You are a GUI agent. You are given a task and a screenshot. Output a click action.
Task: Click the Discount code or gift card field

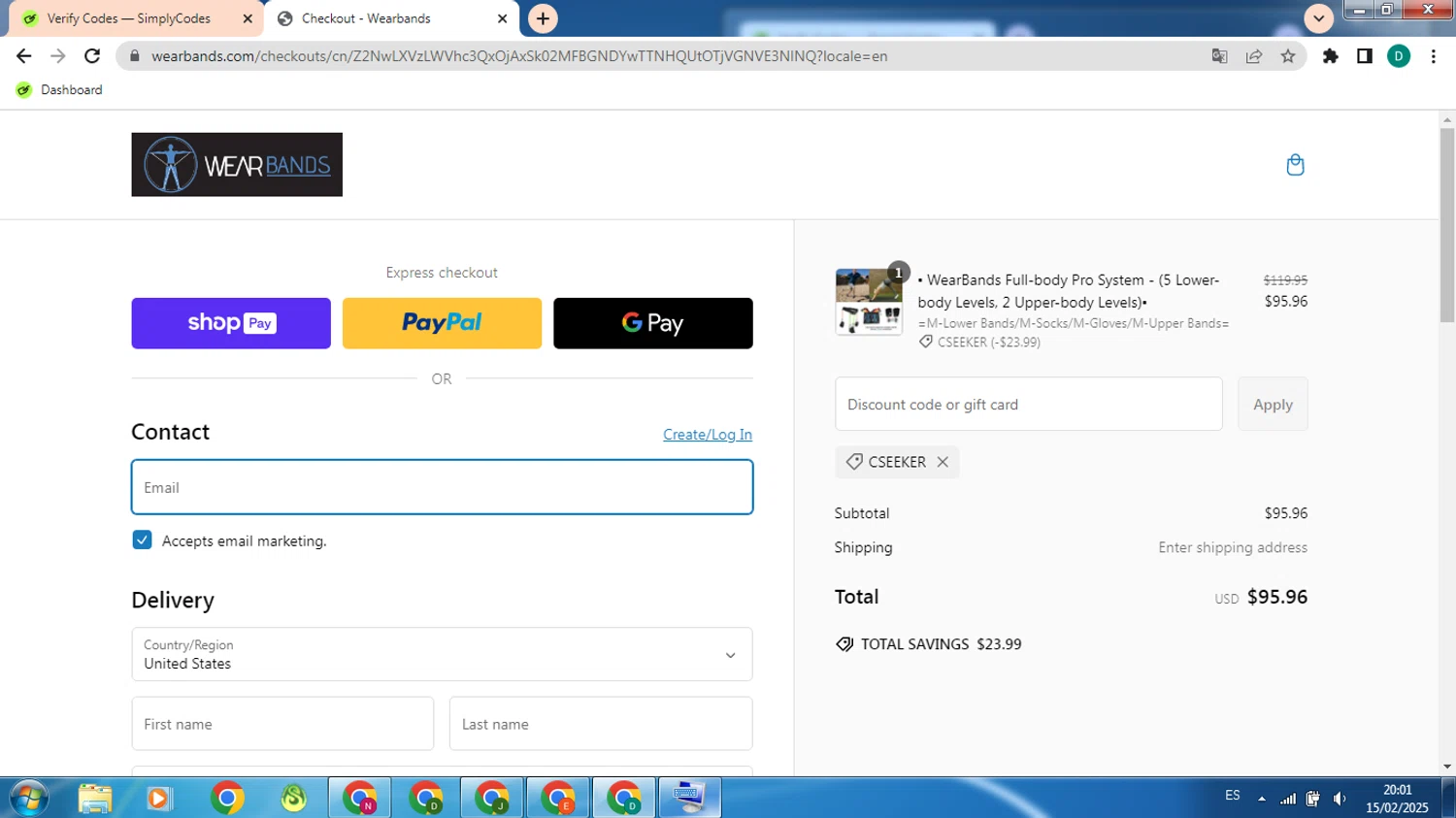[1028, 404]
